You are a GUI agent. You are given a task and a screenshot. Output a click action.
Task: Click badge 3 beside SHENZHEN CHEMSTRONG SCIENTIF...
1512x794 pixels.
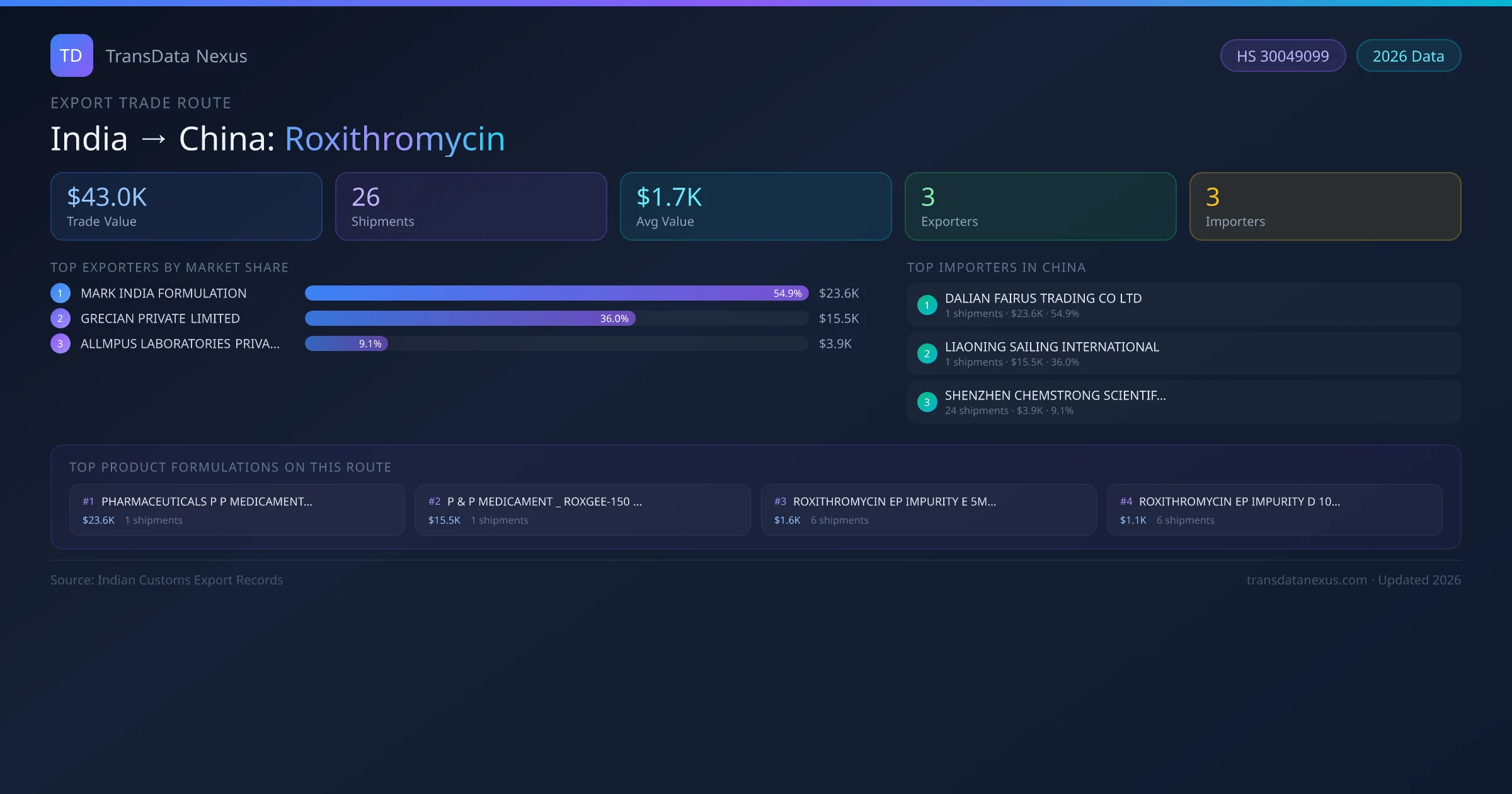(x=927, y=402)
